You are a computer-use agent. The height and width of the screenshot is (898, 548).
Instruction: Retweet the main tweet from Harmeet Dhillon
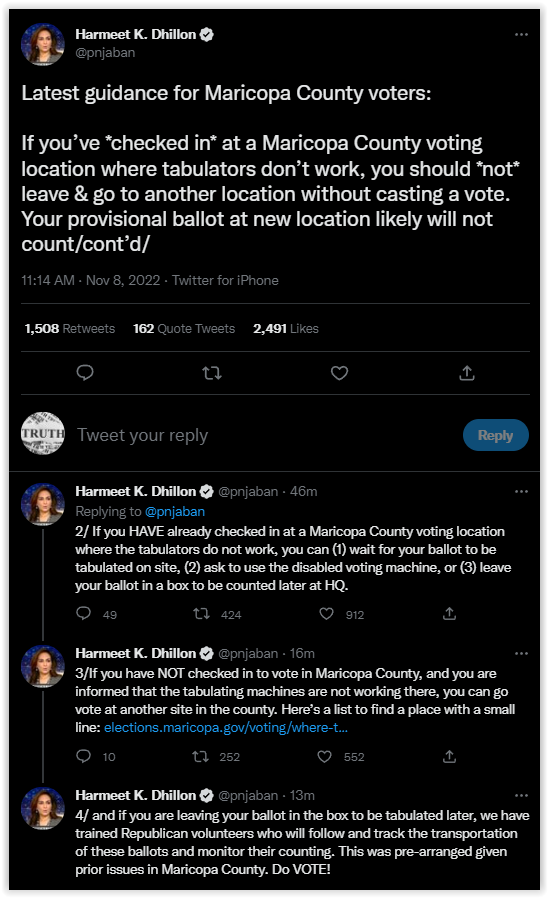pyautogui.click(x=212, y=373)
